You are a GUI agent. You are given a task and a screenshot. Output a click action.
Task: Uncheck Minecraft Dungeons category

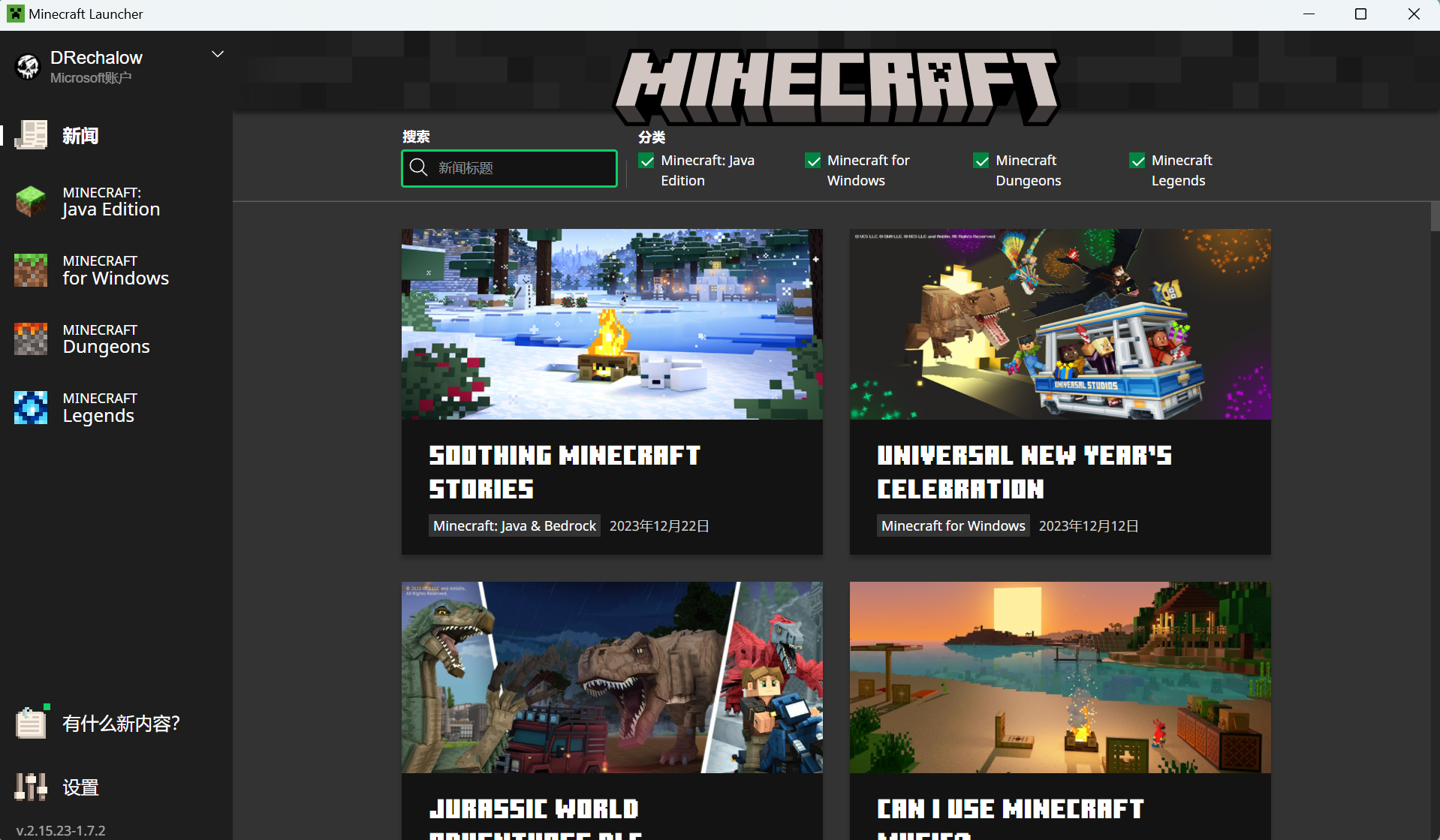point(981,161)
